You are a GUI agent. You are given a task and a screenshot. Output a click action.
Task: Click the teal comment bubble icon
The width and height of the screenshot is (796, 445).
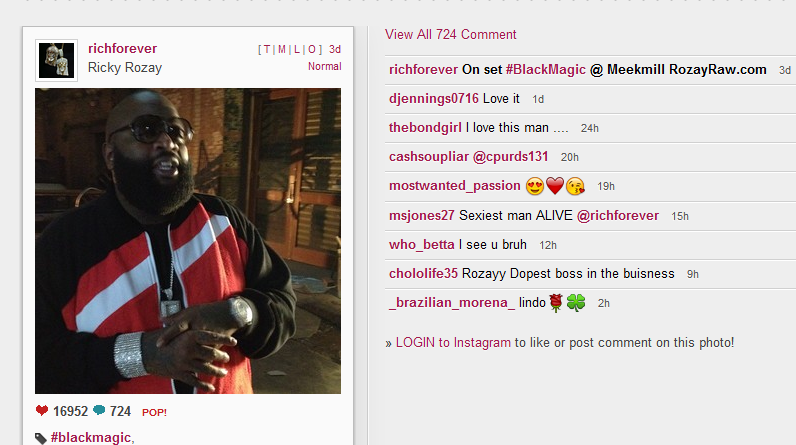click(100, 410)
